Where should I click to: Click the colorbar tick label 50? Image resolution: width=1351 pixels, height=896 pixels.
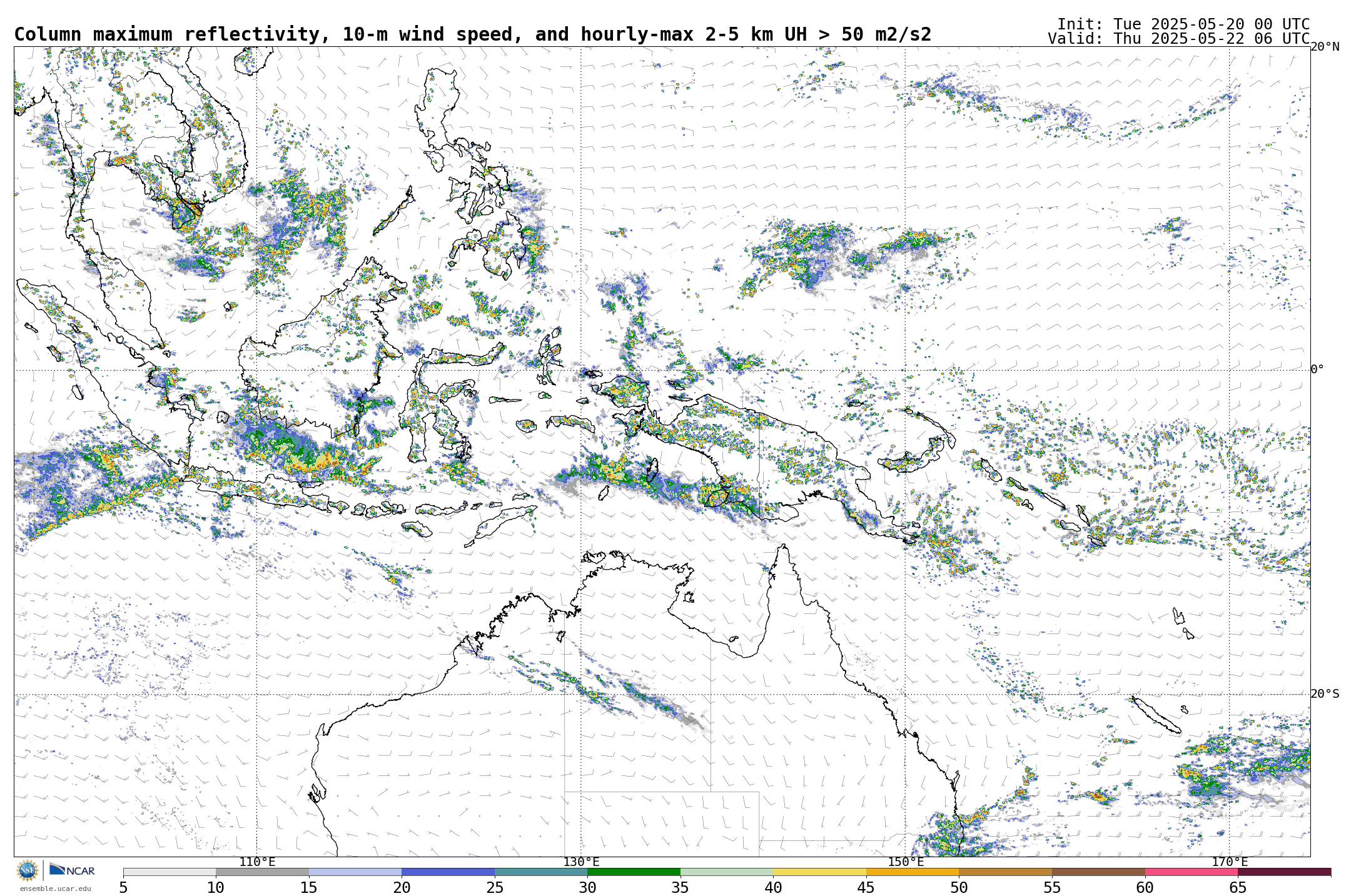pos(959,888)
